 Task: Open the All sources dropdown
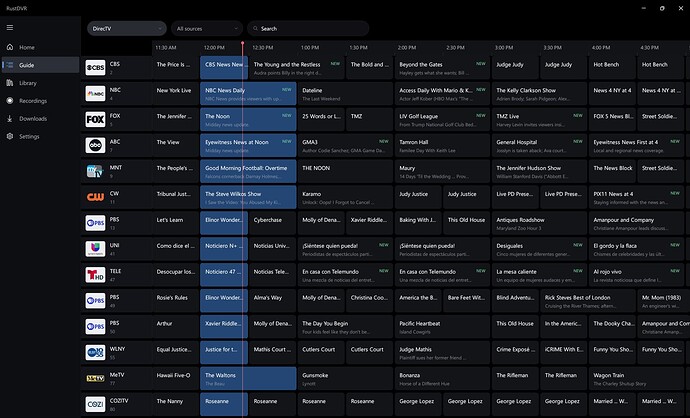tap(207, 29)
